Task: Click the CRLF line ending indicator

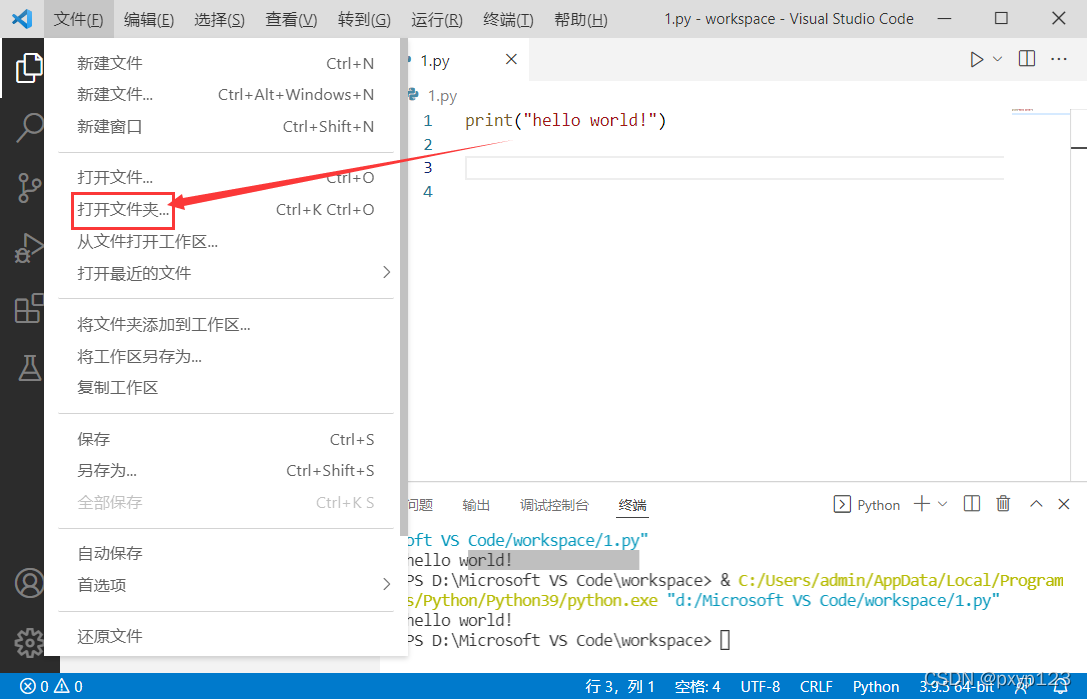Action: click(815, 687)
